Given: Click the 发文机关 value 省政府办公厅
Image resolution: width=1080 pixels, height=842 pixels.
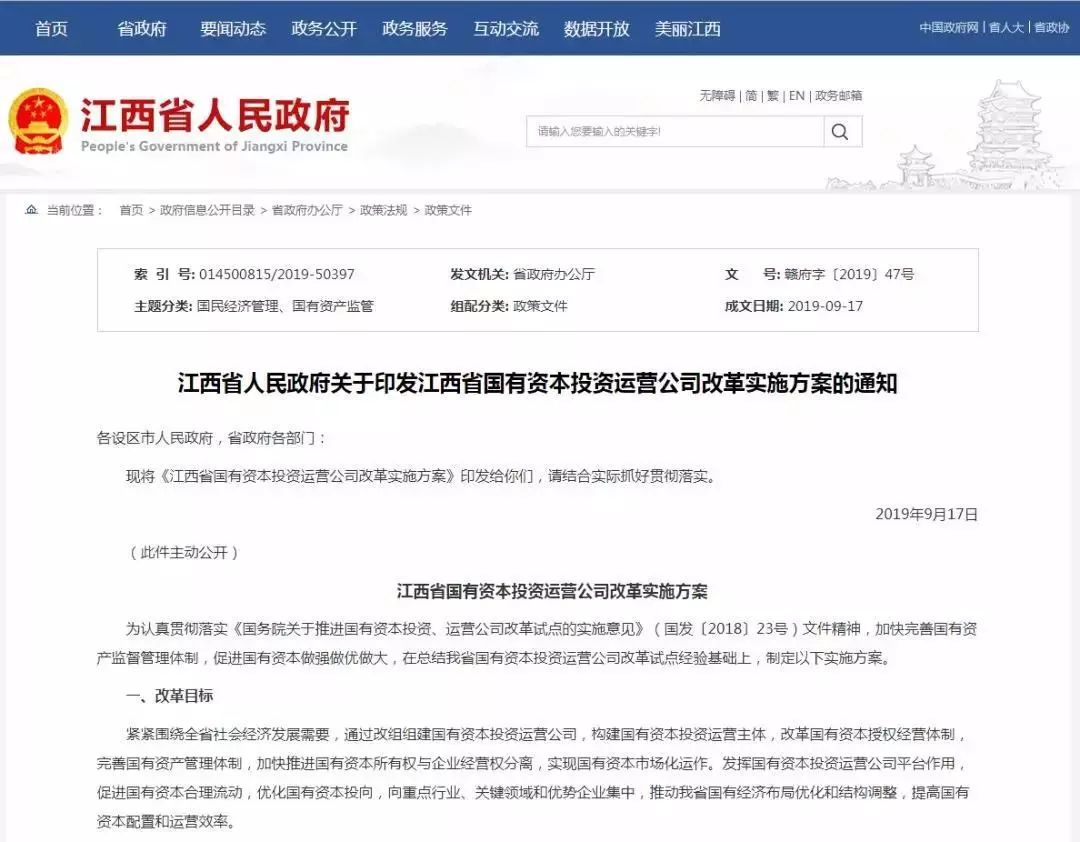Looking at the screenshot, I should click(x=554, y=274).
